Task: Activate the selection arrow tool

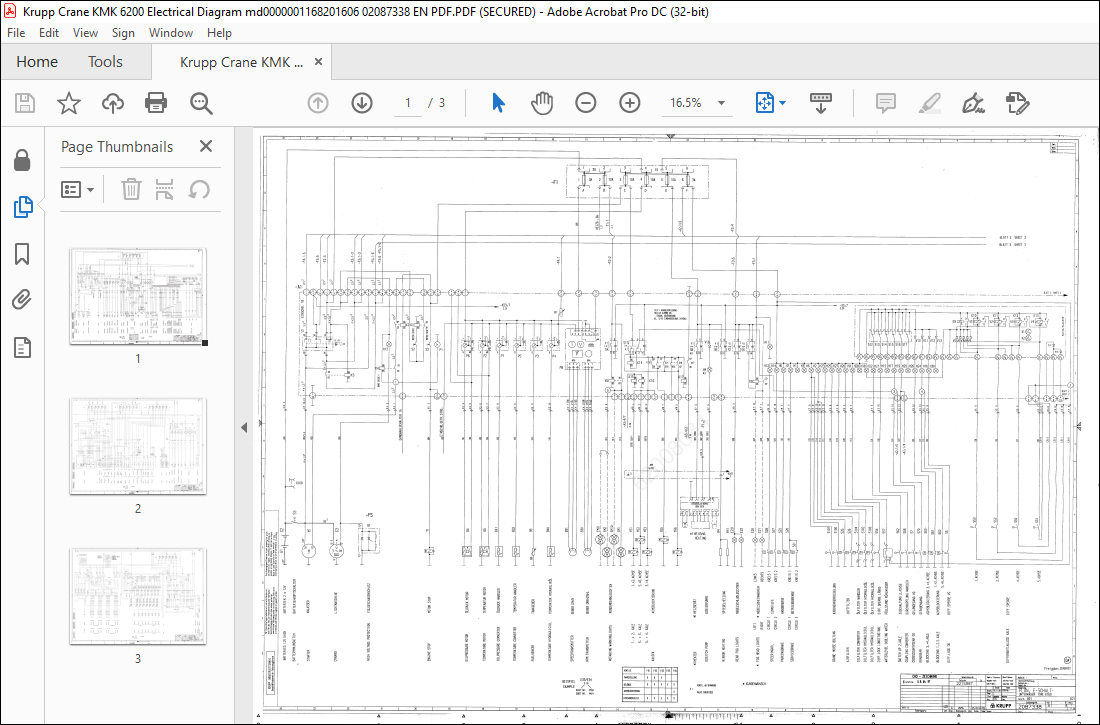Action: 498,103
